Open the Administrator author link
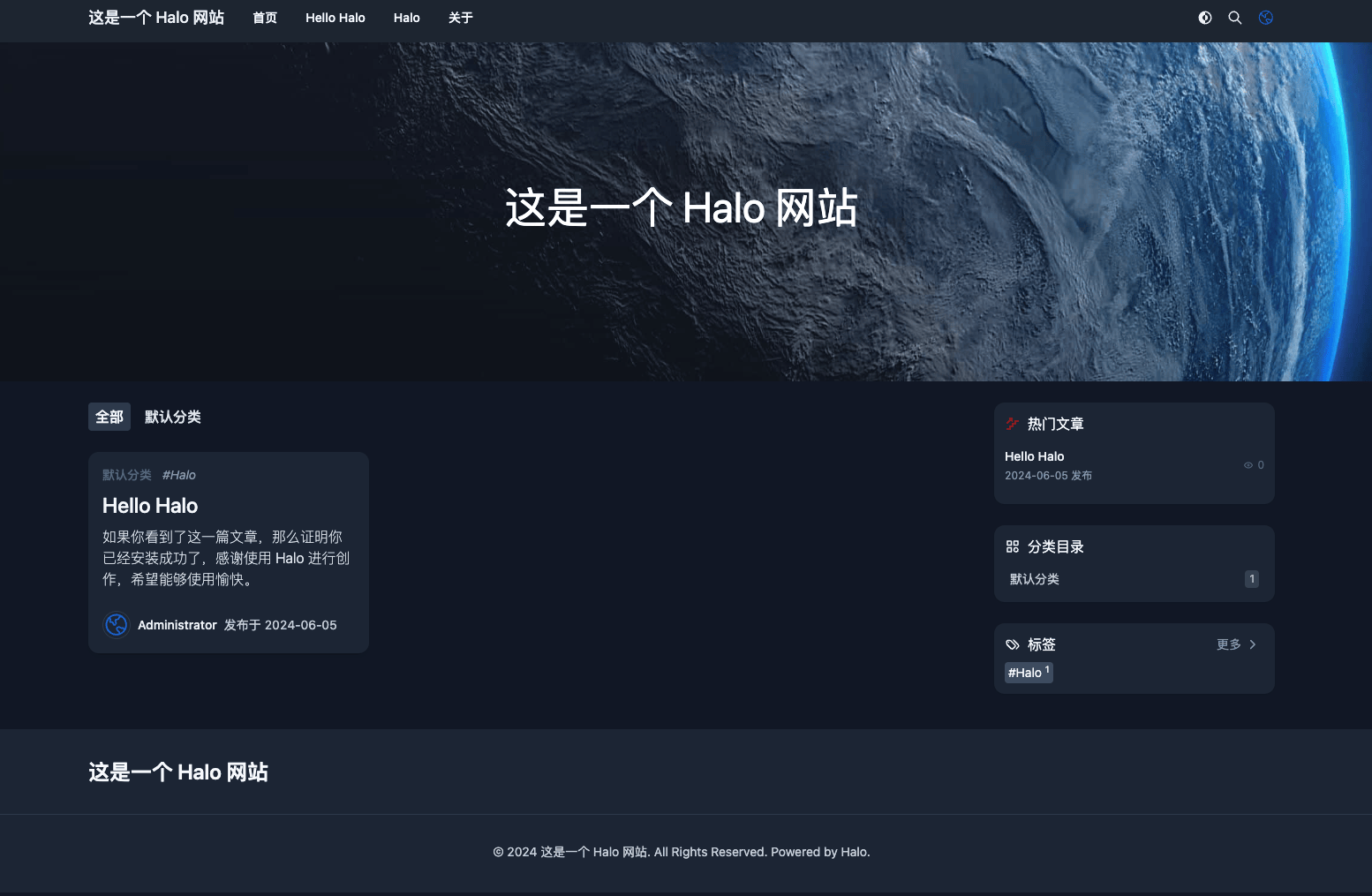Screen dimensions: 1372x896 [177, 625]
